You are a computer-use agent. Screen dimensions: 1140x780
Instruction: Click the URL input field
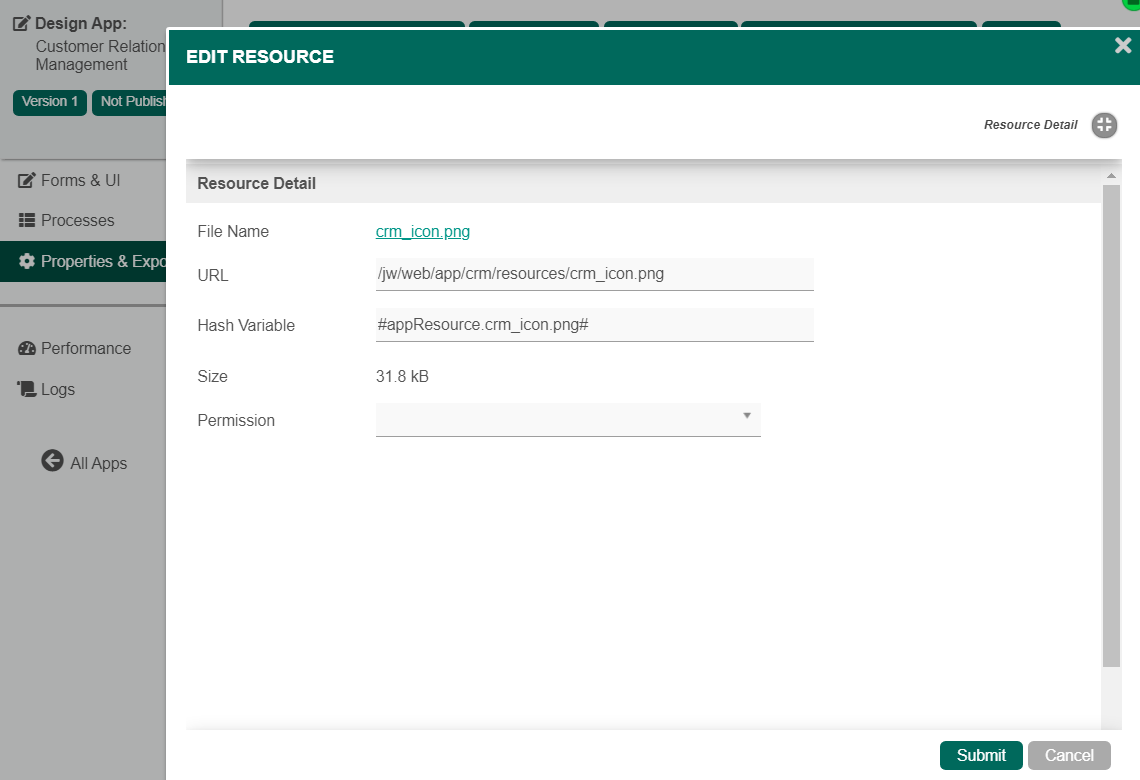click(594, 274)
